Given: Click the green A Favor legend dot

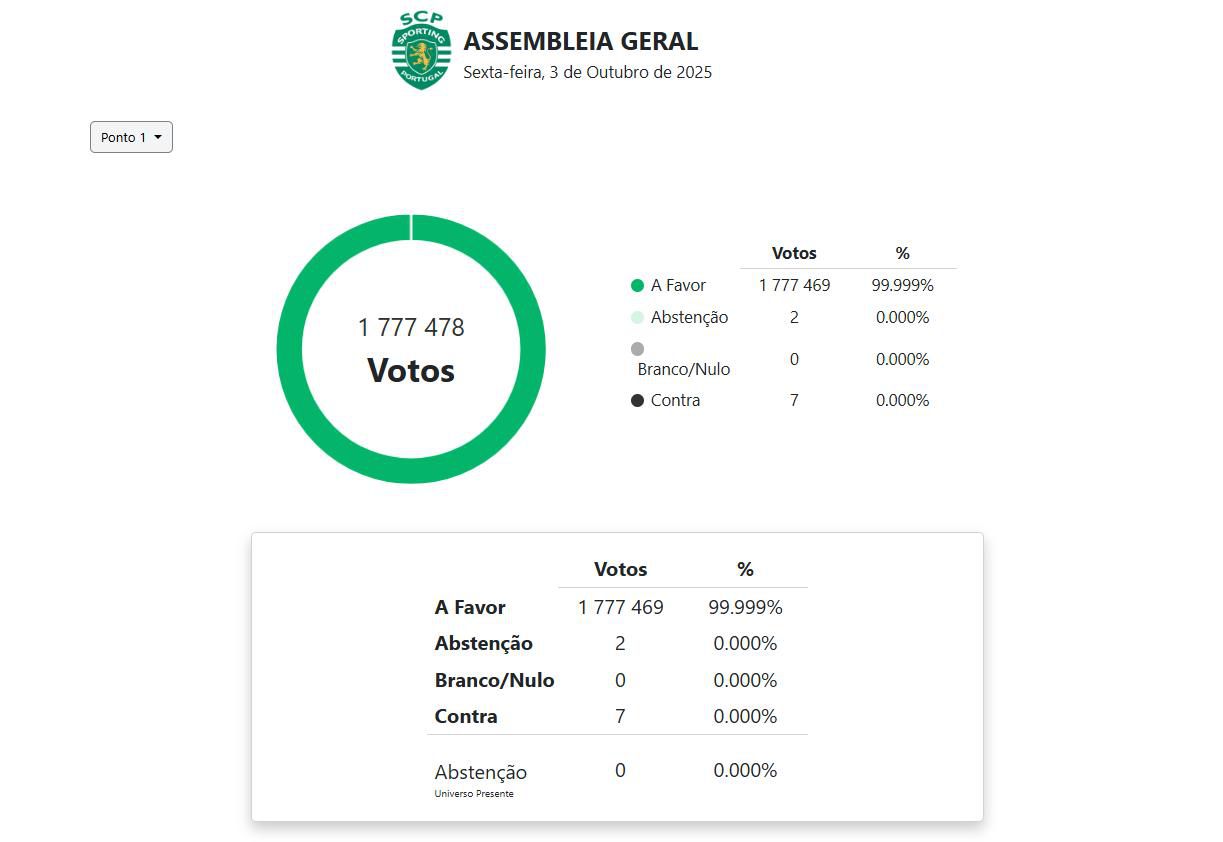Looking at the screenshot, I should [x=637, y=286].
